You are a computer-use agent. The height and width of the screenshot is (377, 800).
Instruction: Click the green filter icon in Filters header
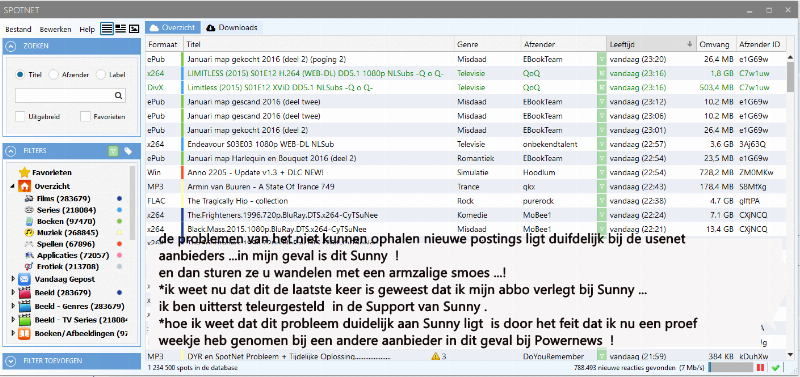113,151
